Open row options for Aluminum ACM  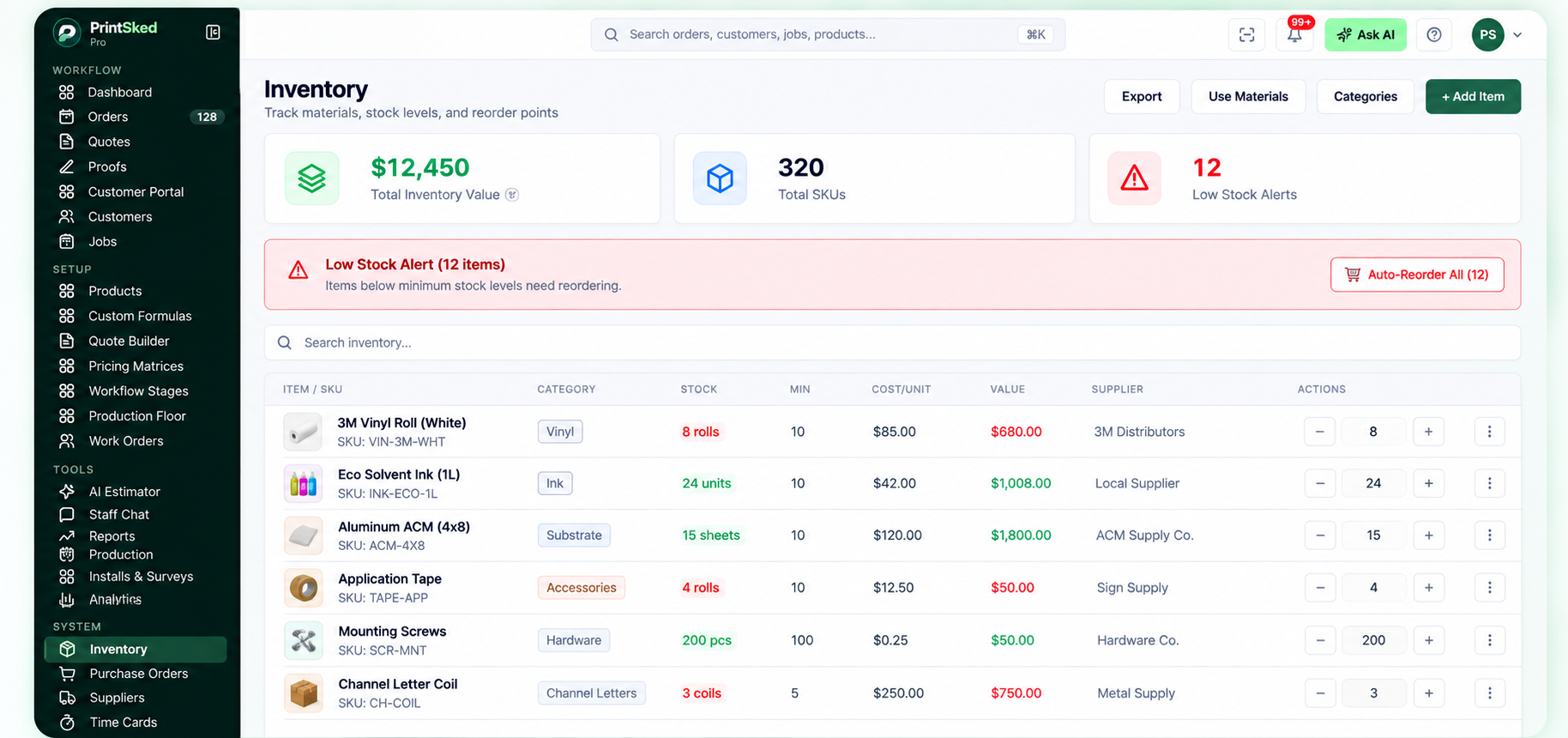[x=1489, y=535]
